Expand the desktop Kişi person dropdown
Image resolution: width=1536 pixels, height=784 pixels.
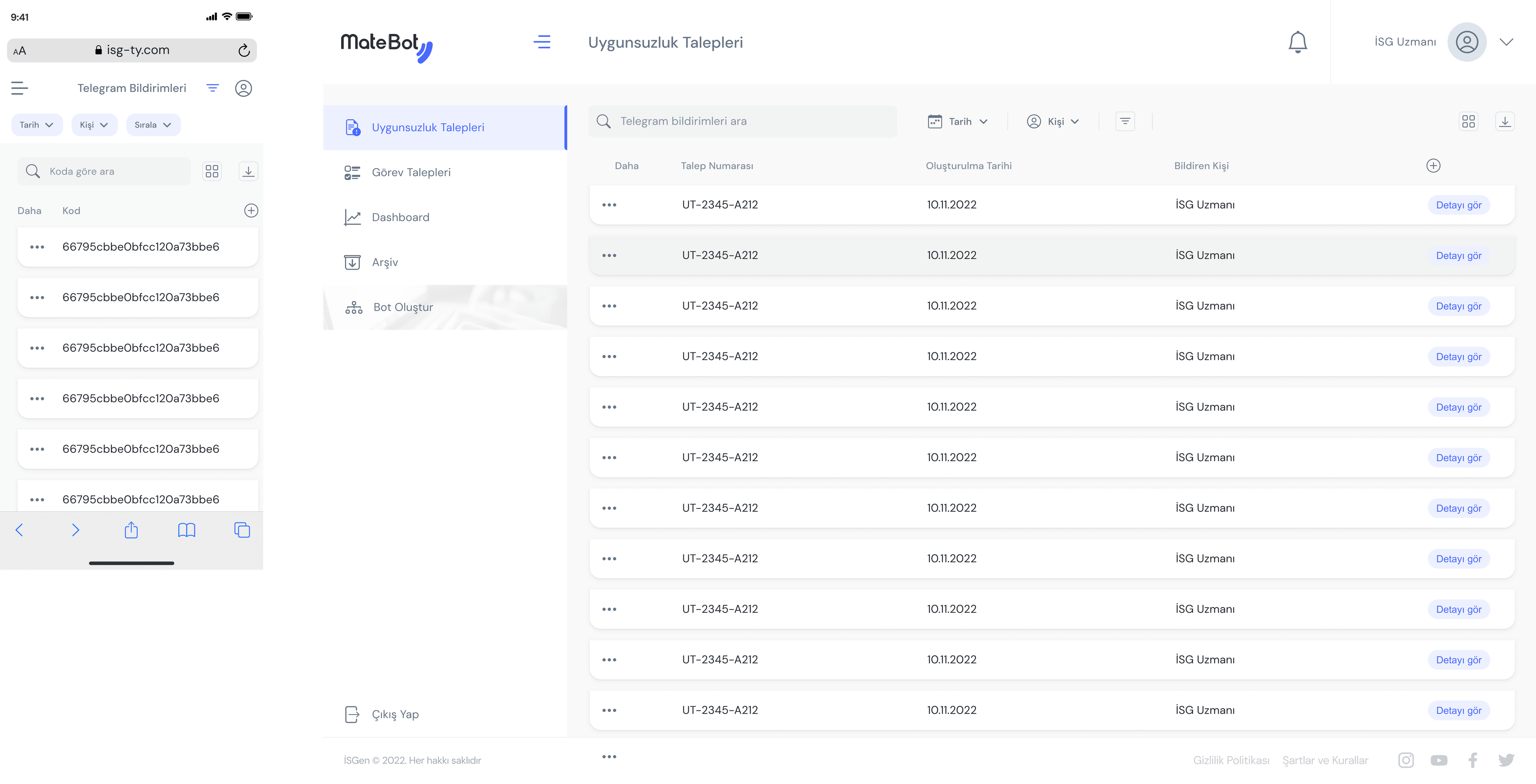pos(1053,121)
